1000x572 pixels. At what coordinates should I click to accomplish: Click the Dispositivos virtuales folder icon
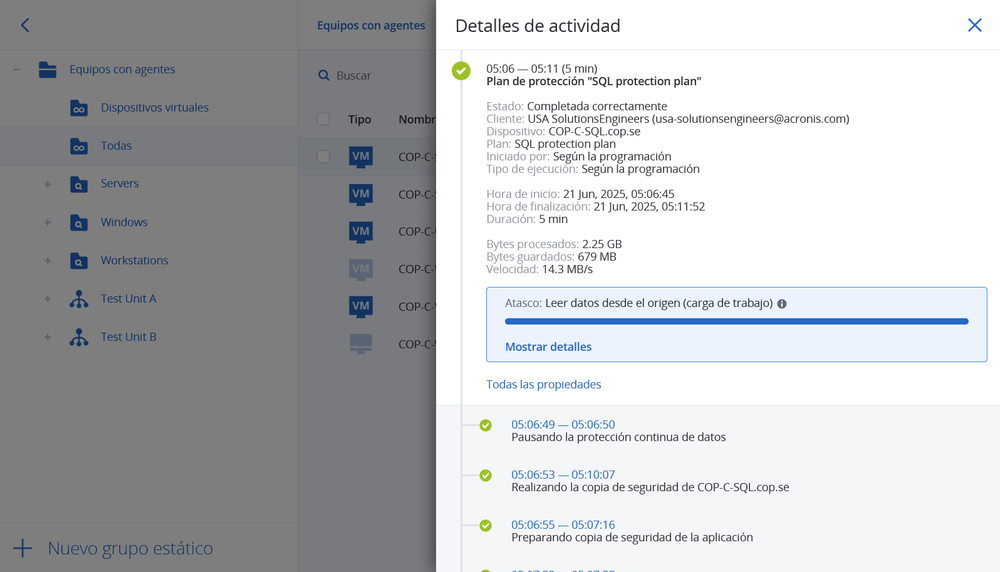(x=79, y=108)
